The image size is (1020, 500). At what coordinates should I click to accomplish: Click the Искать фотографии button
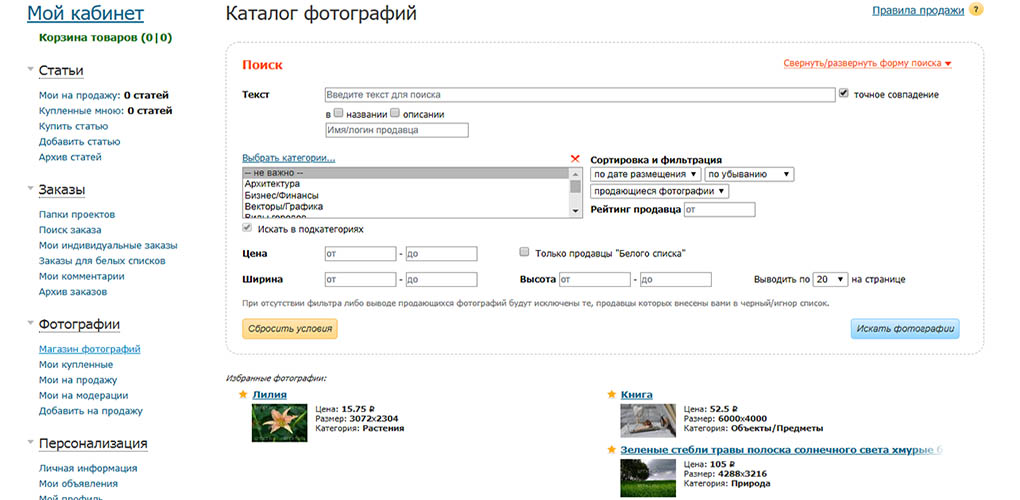tap(905, 328)
